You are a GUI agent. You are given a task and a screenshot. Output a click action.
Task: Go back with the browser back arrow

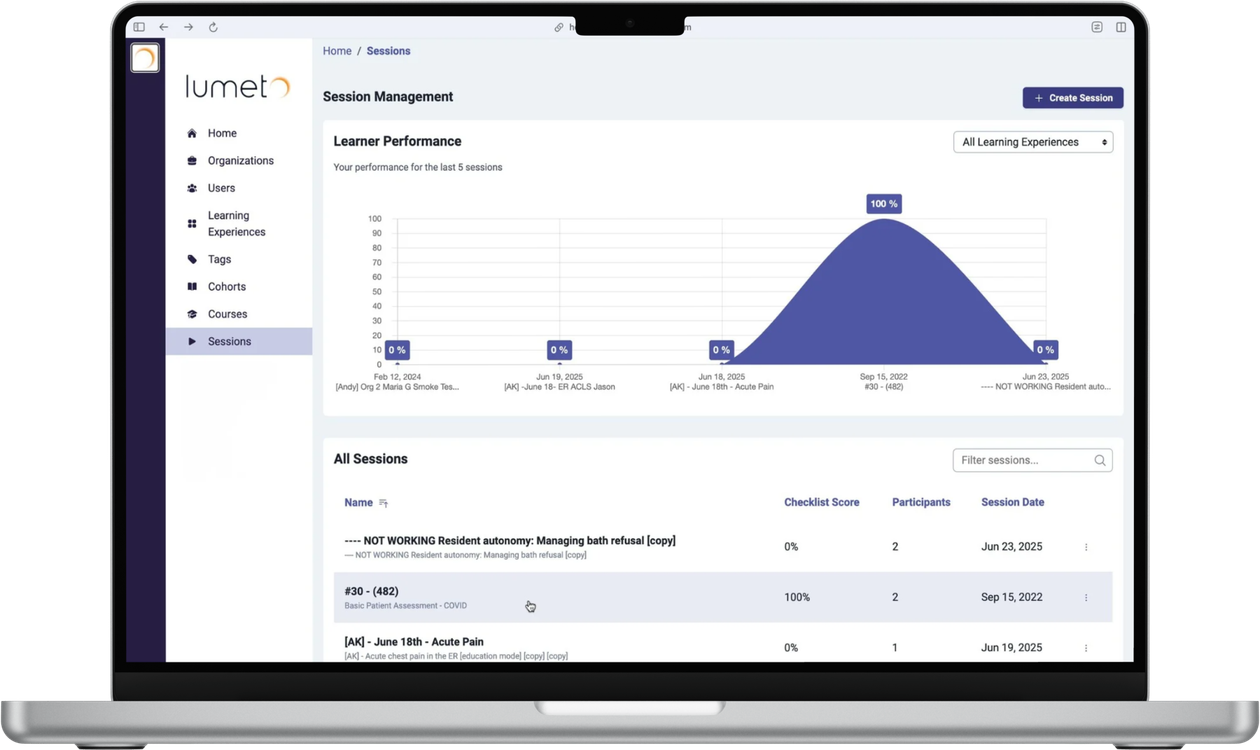click(x=163, y=27)
